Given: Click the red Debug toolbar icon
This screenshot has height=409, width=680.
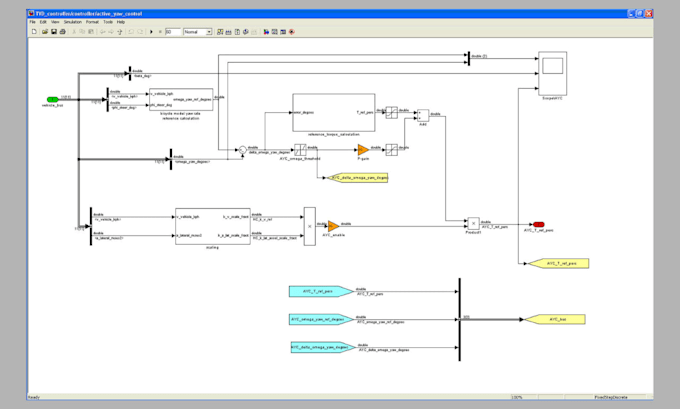Looking at the screenshot, I should (292, 32).
